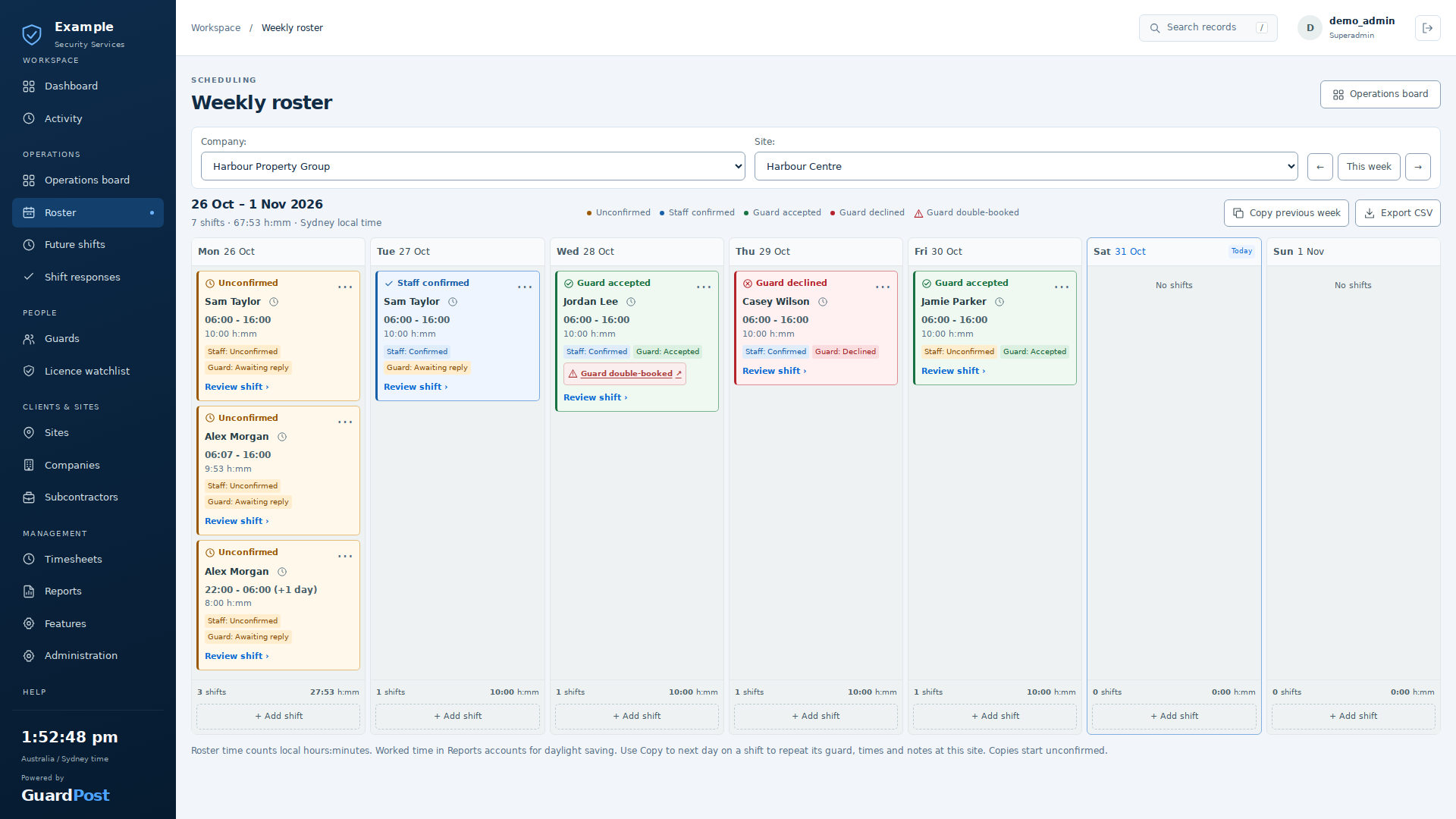Viewport: 1456px width, 819px height.
Task: Open three-dot menu on Monday Sam Taylor shift
Action: tap(345, 287)
